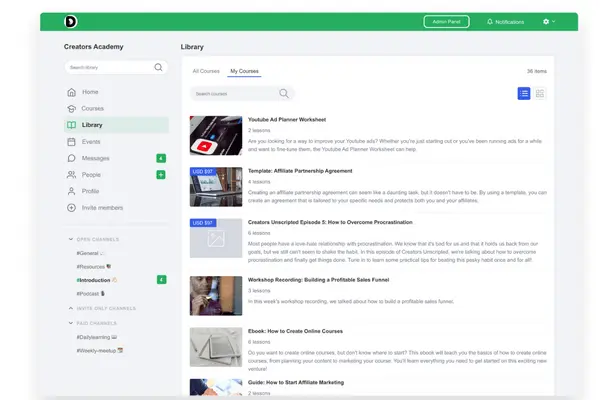
Task: Click the People group icon
Action: click(x=72, y=175)
